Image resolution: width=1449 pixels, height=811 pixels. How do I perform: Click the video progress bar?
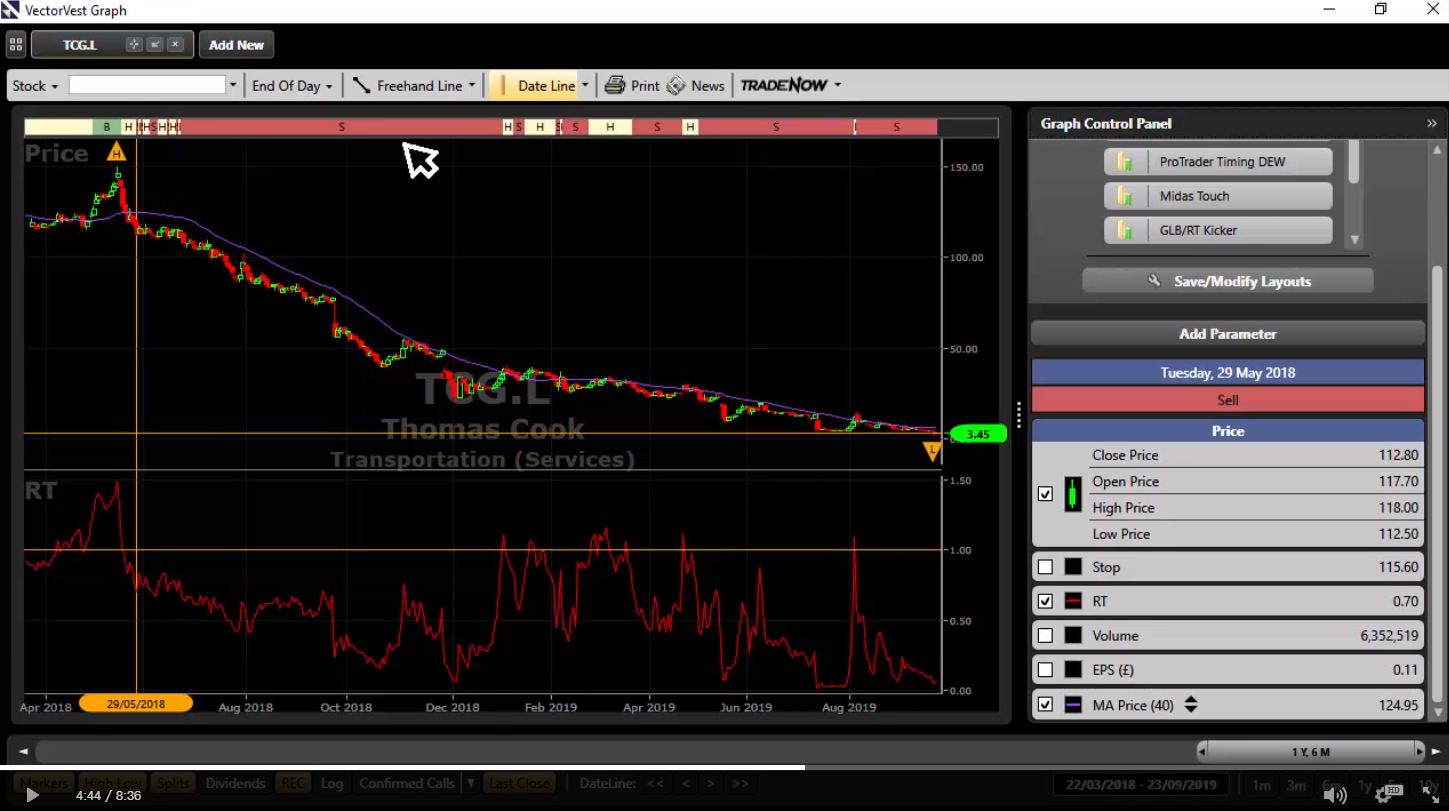tap(724, 768)
